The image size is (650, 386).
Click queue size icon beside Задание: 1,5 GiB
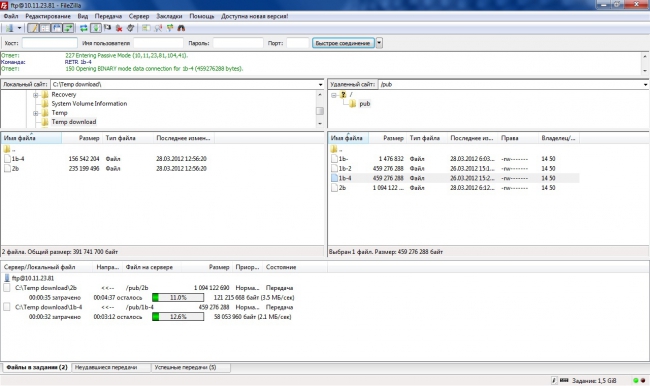[564, 380]
